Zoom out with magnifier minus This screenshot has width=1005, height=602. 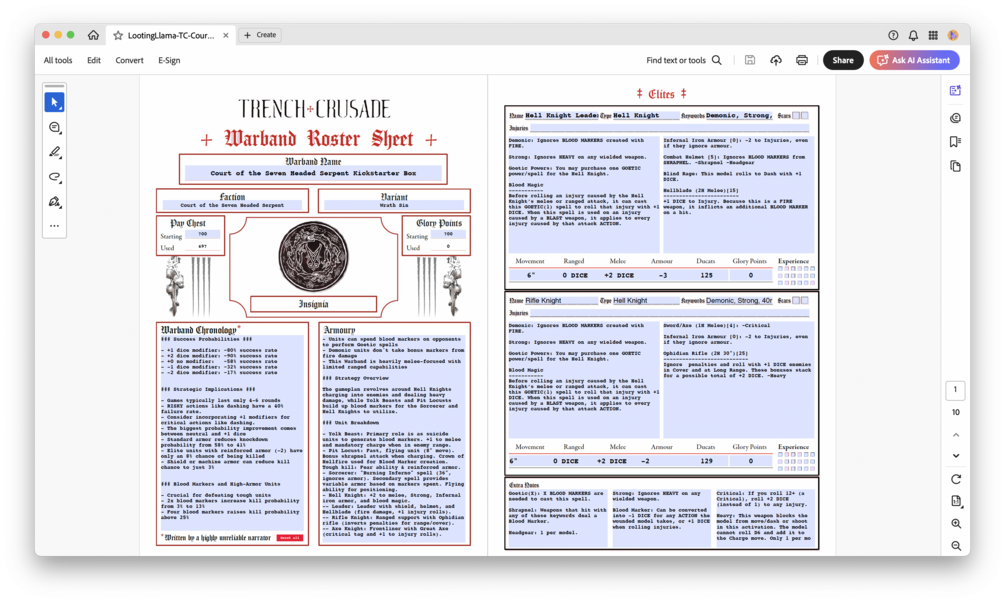pos(956,546)
